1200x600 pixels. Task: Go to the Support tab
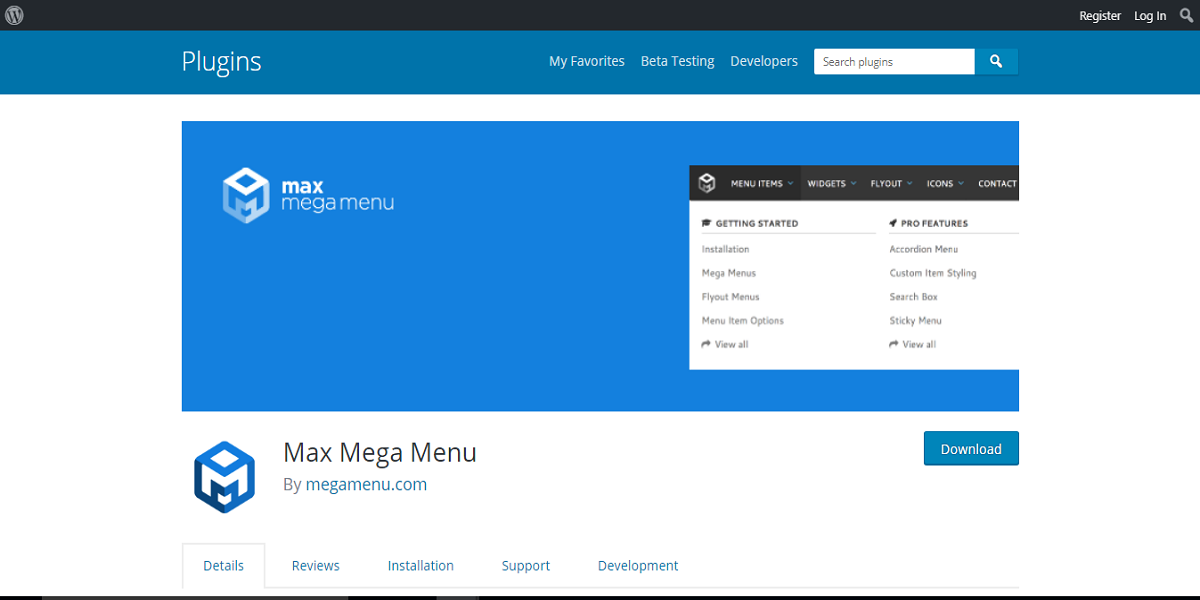(x=526, y=565)
